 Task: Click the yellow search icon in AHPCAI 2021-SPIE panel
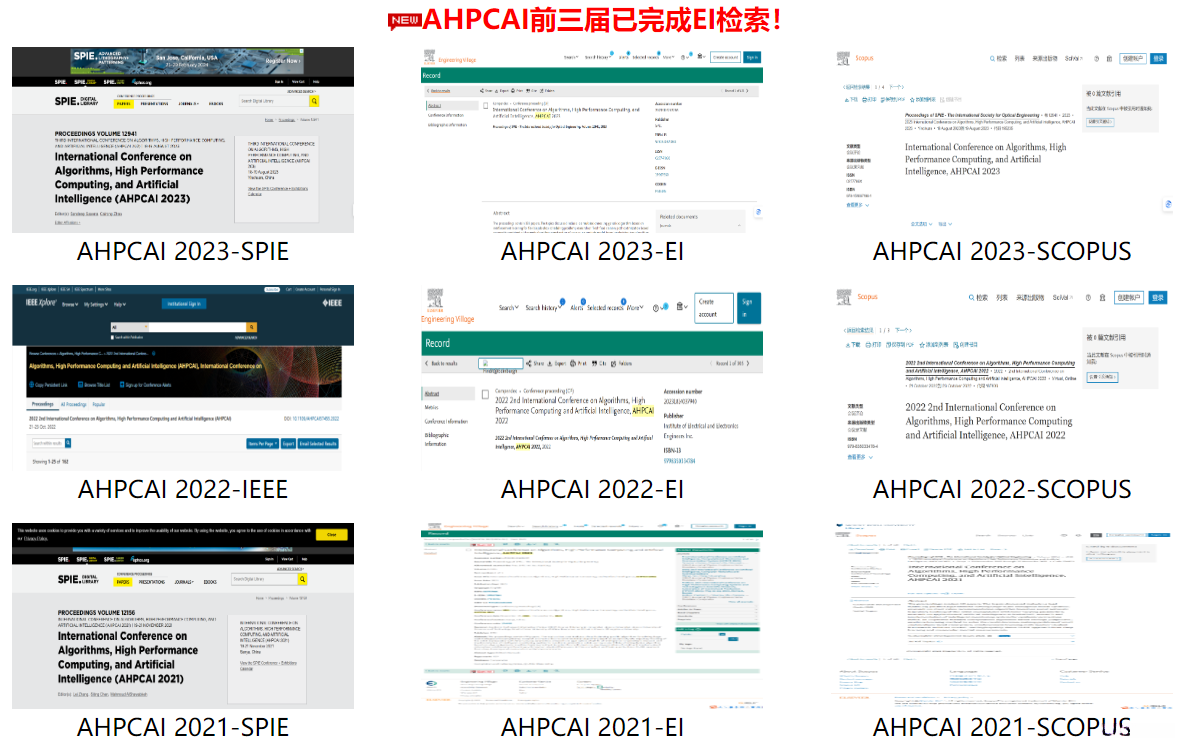pos(302,579)
